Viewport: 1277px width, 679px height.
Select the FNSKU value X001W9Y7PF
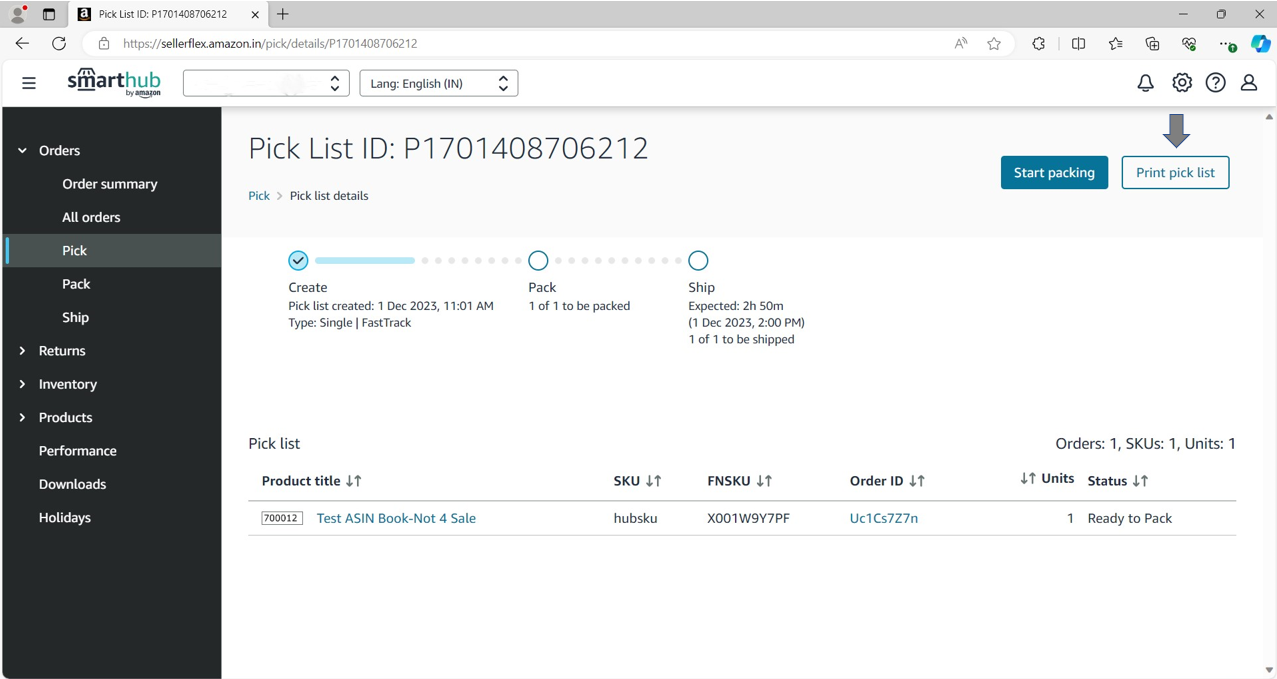748,518
